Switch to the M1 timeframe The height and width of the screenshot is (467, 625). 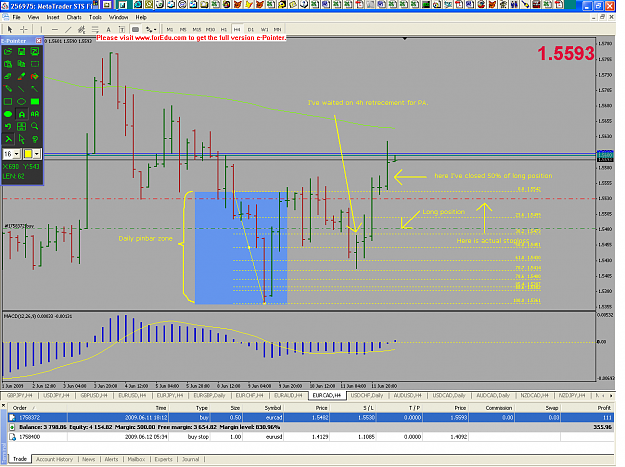point(170,29)
